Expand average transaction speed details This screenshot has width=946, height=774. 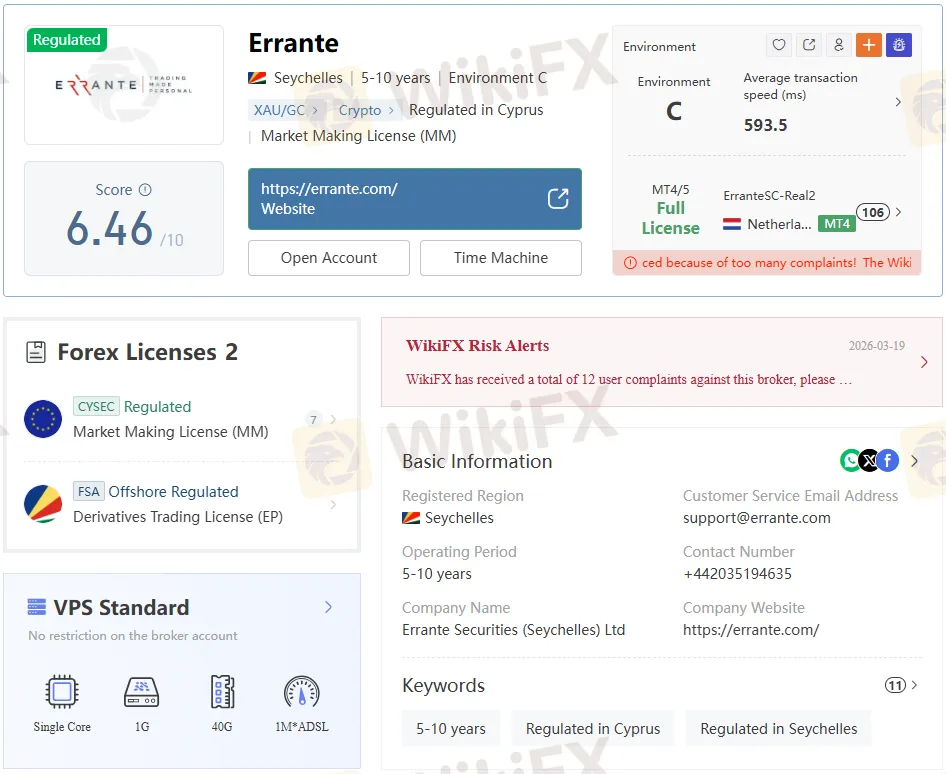tap(898, 102)
